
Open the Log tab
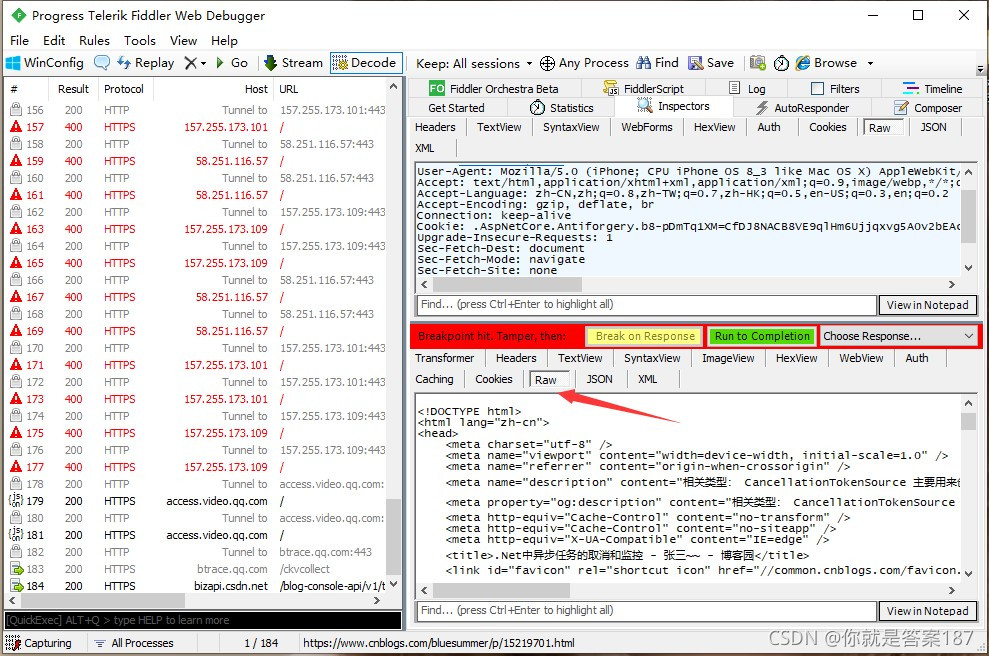[747, 89]
